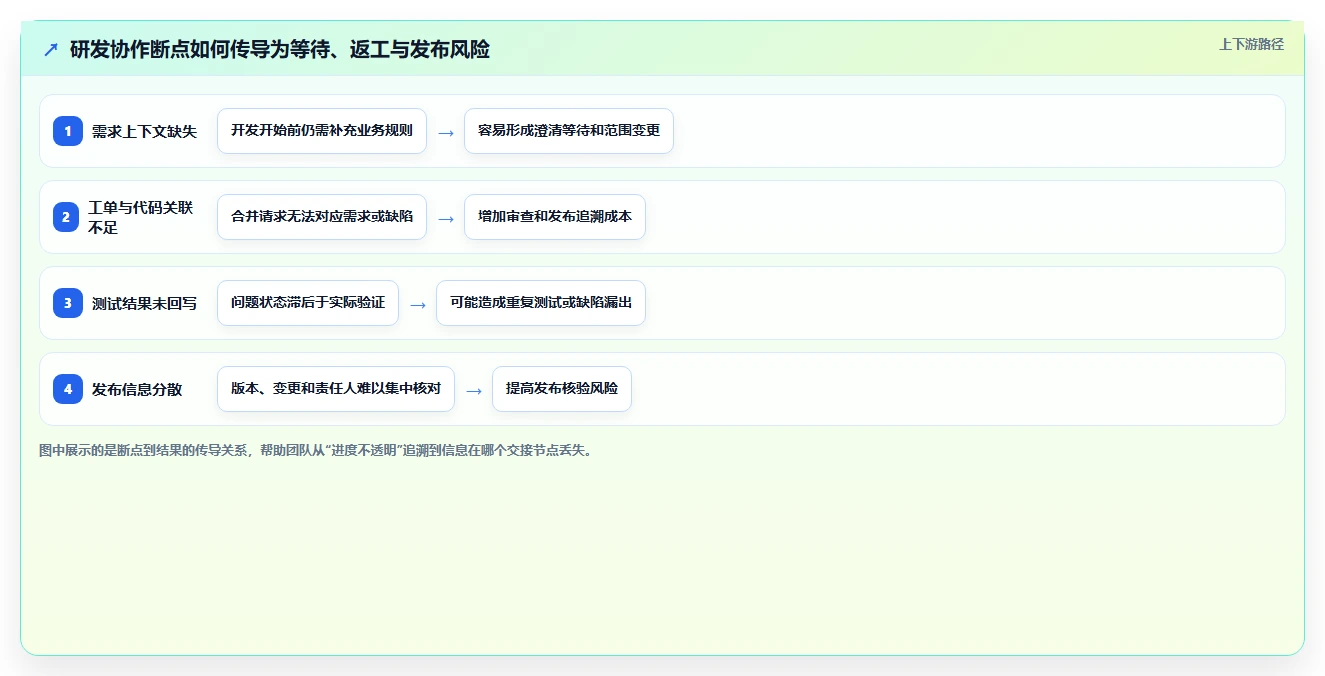The width and height of the screenshot is (1325, 676).
Task: Click the 问题状态滞后于实际验证 box
Action: pyautogui.click(x=308, y=303)
